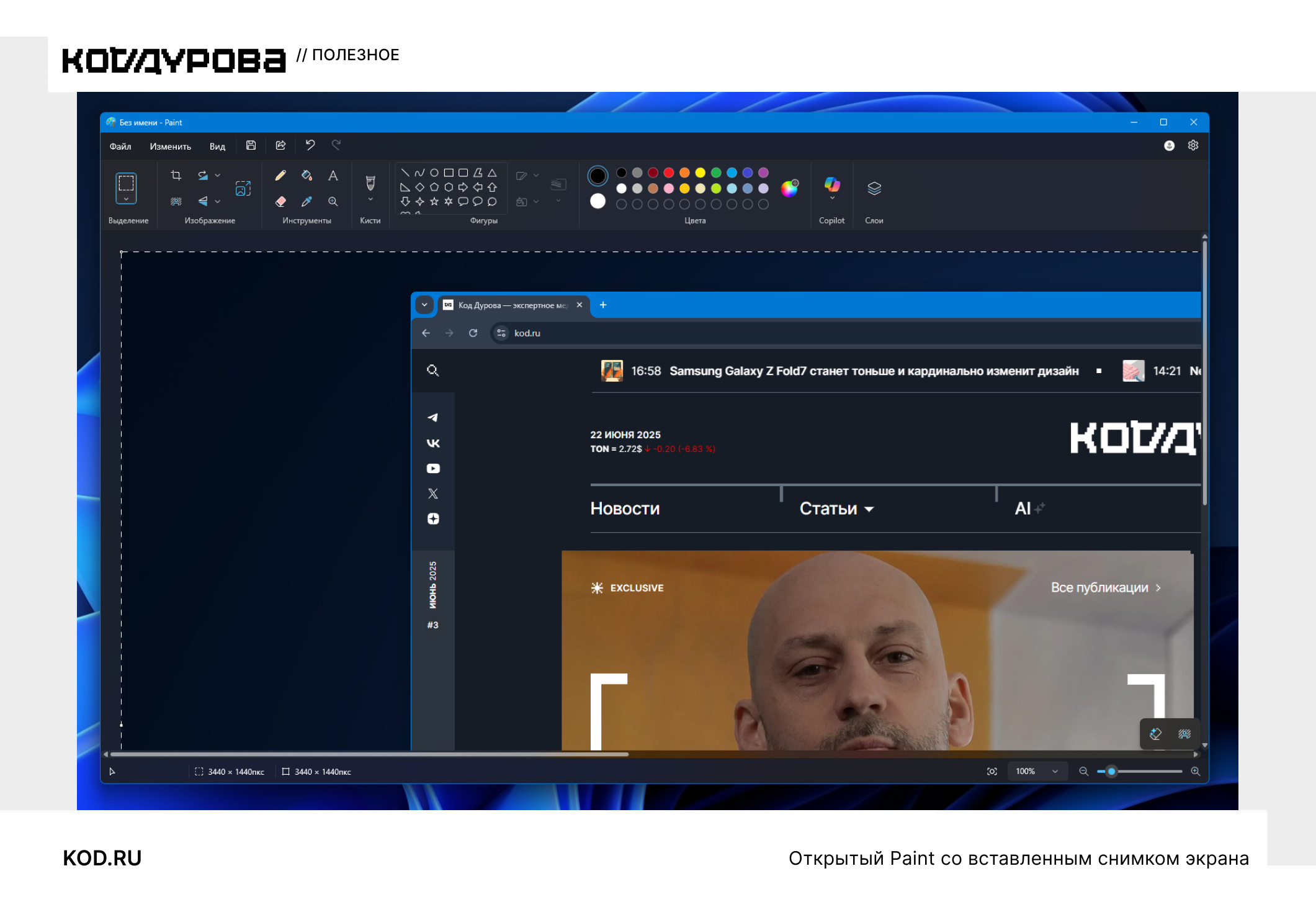
Task: Click the account profile icon
Action: pyautogui.click(x=1169, y=145)
